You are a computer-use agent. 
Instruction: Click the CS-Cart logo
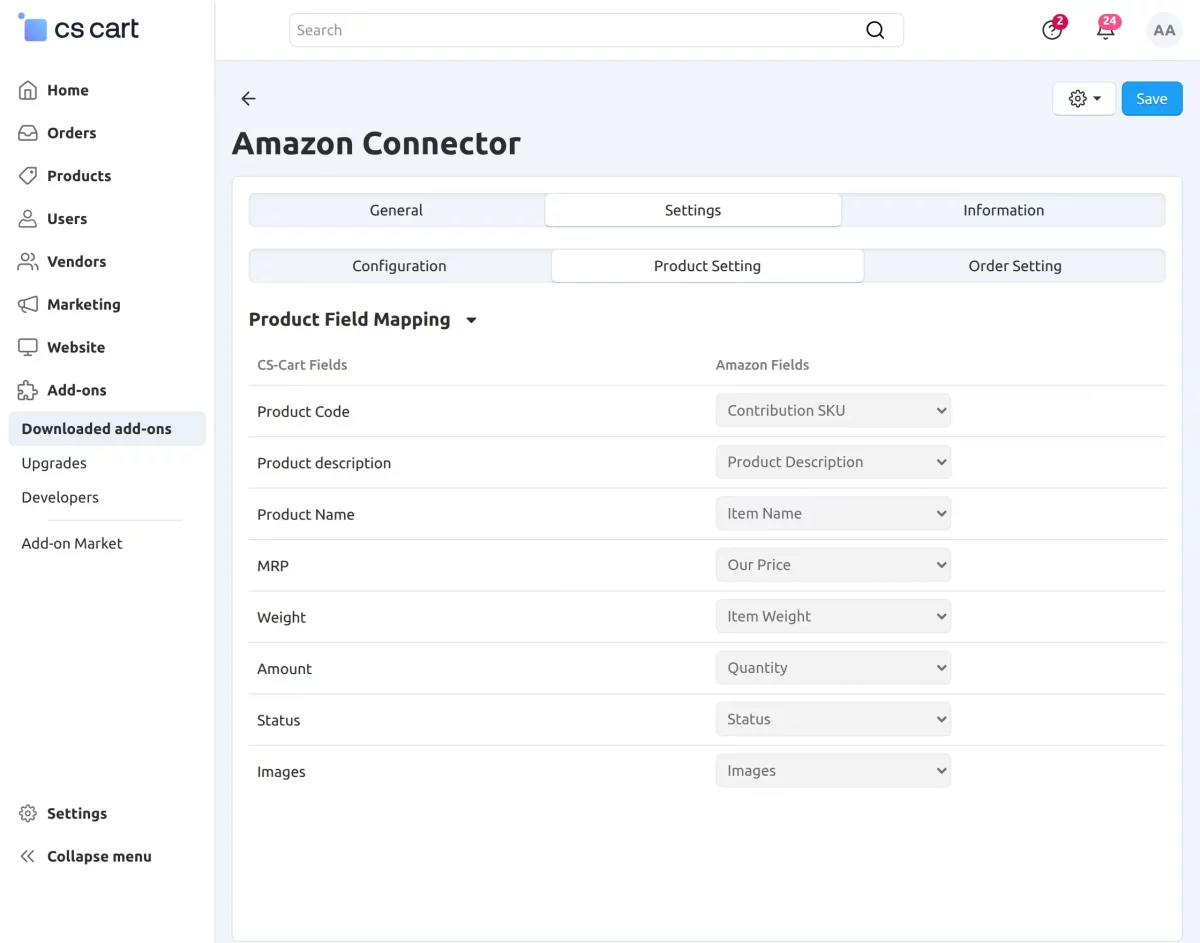tap(79, 29)
